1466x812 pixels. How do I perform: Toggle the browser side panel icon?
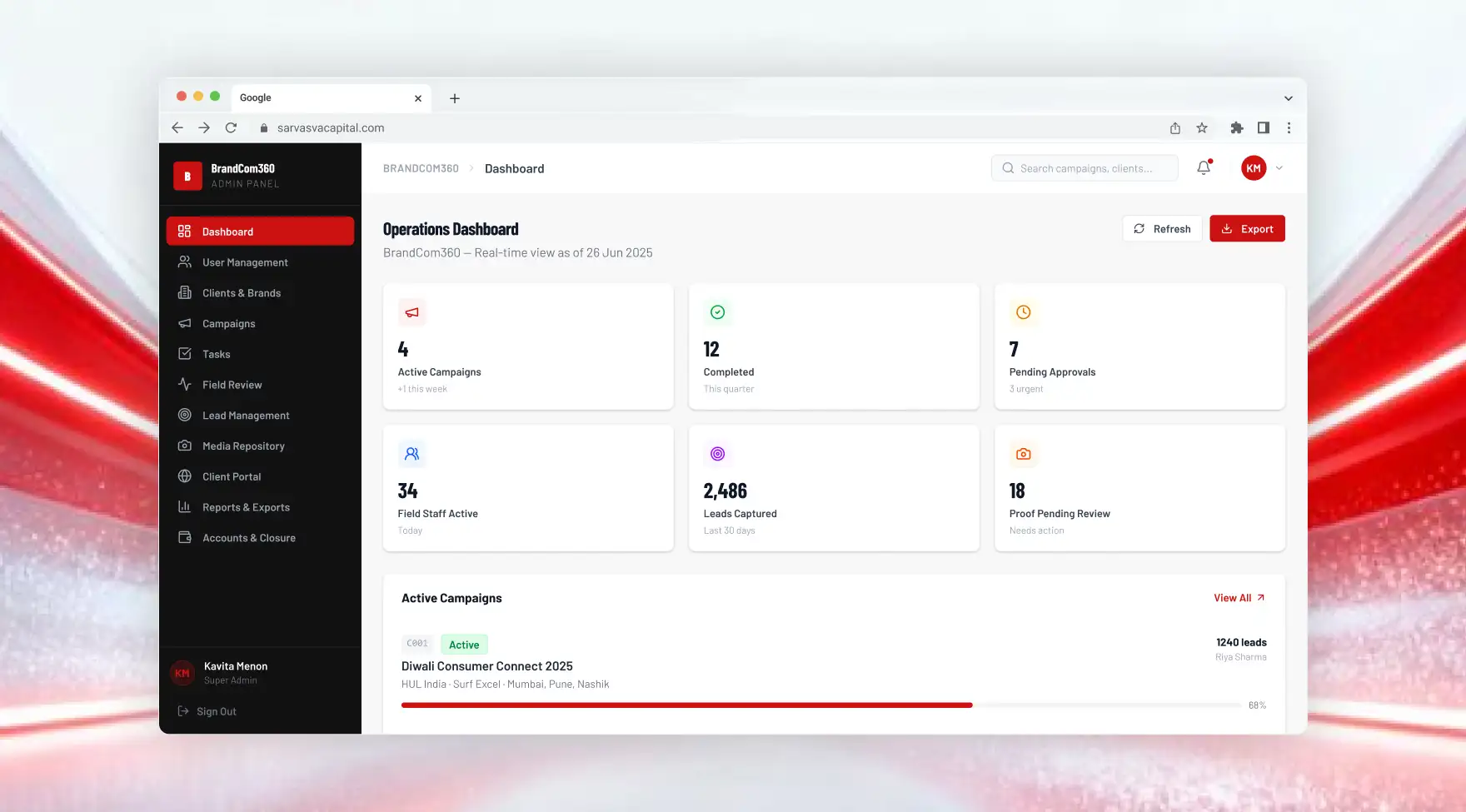click(x=1263, y=127)
